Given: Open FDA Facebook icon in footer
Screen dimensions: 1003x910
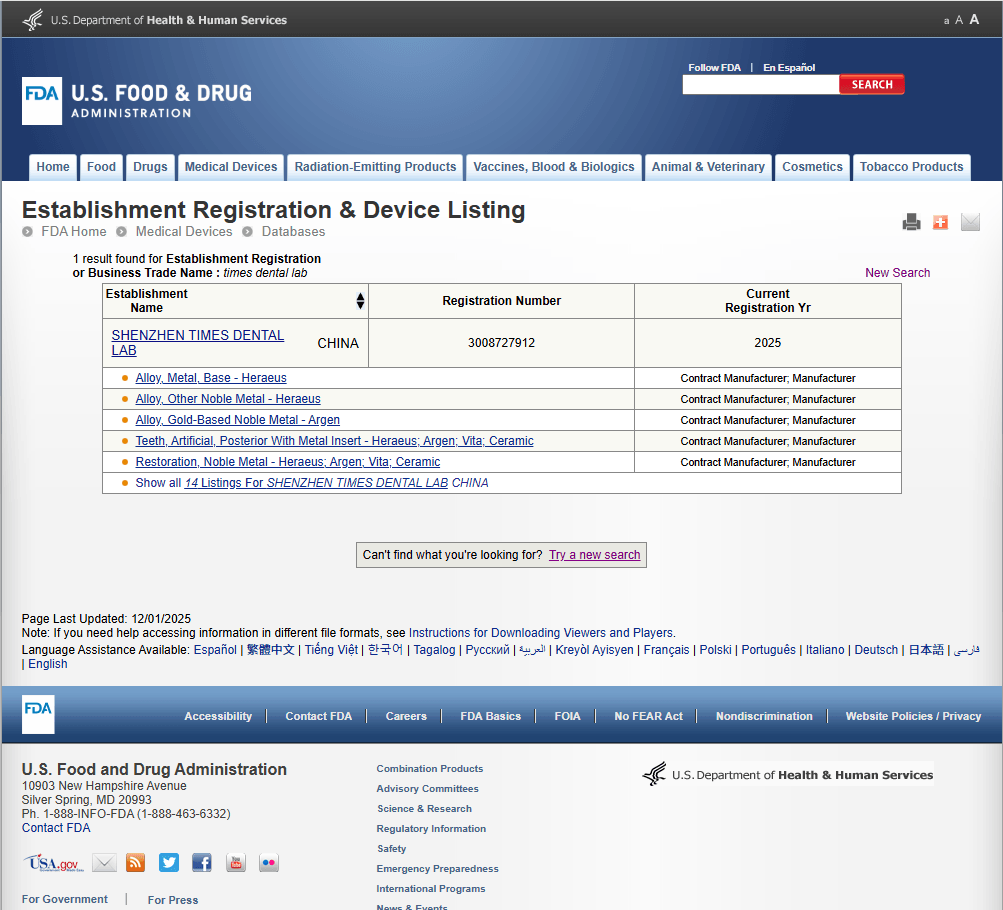Looking at the screenshot, I should (x=202, y=863).
